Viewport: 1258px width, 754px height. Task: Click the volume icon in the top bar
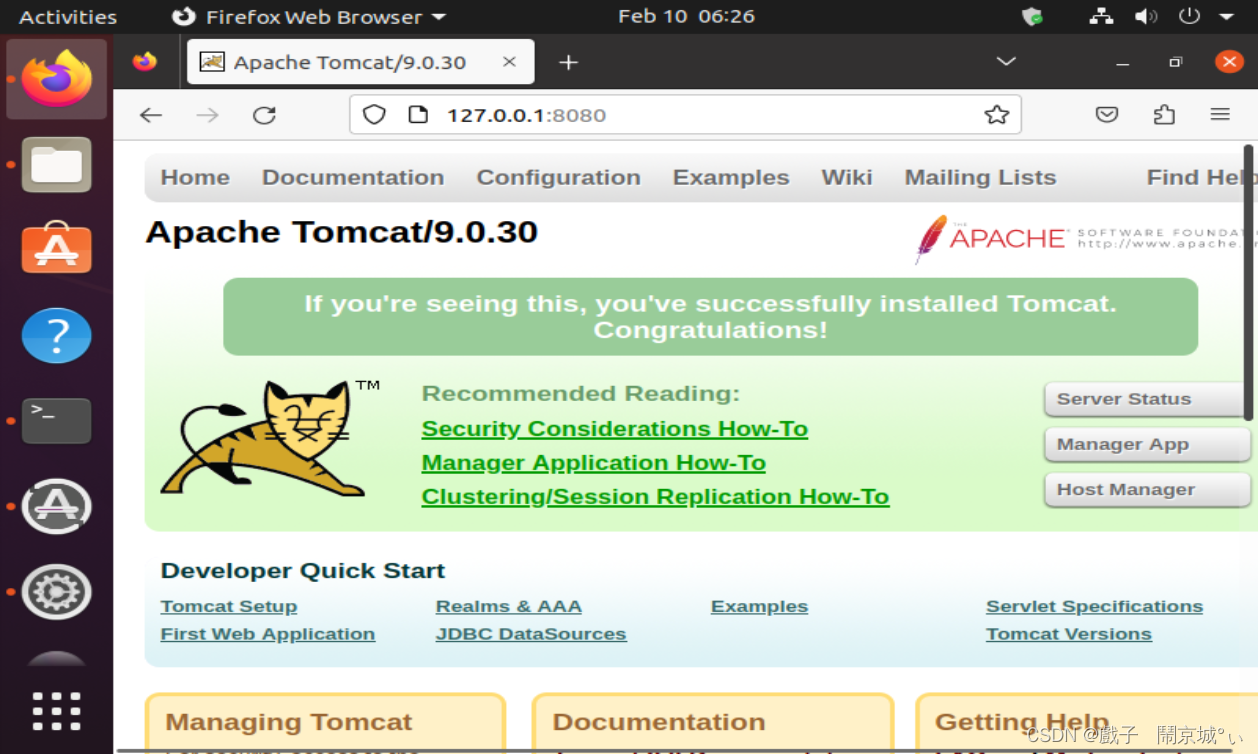click(1145, 17)
